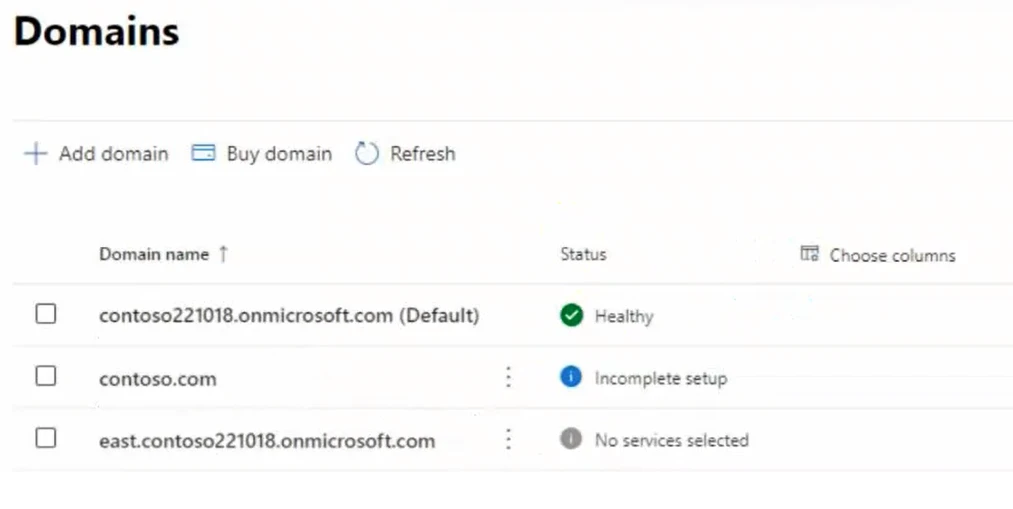Click the Status column header
Screen dimensions: 1013x509
(x=583, y=254)
